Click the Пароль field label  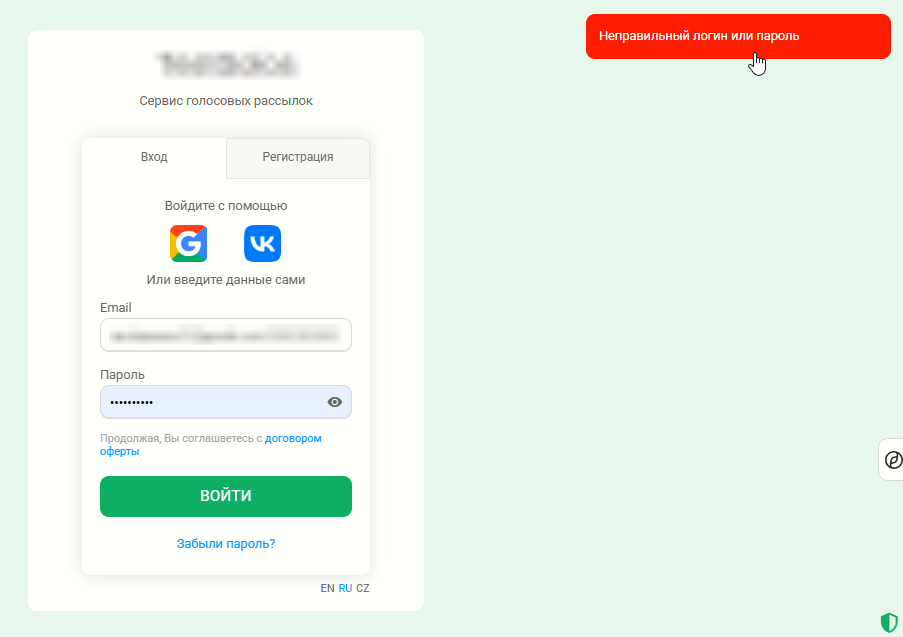click(x=122, y=375)
